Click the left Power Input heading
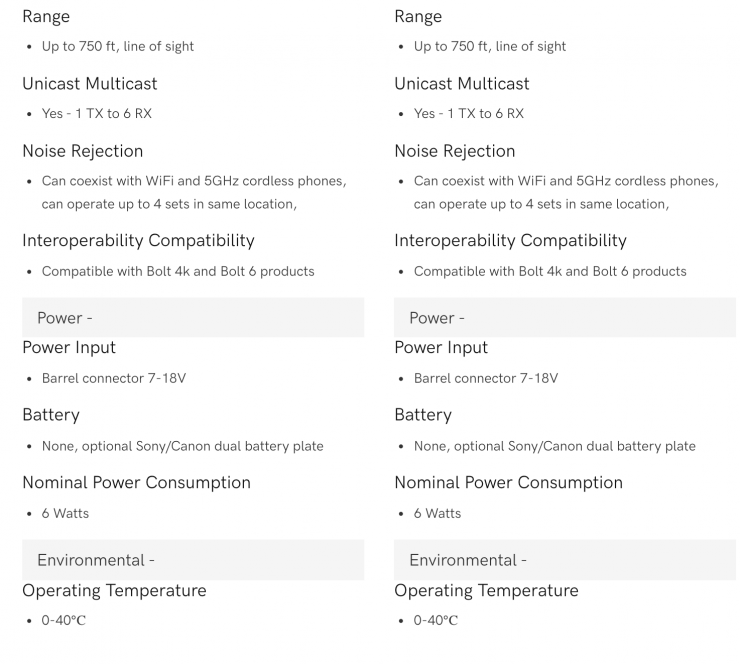This screenshot has height=664, width=740. pyautogui.click(x=69, y=347)
